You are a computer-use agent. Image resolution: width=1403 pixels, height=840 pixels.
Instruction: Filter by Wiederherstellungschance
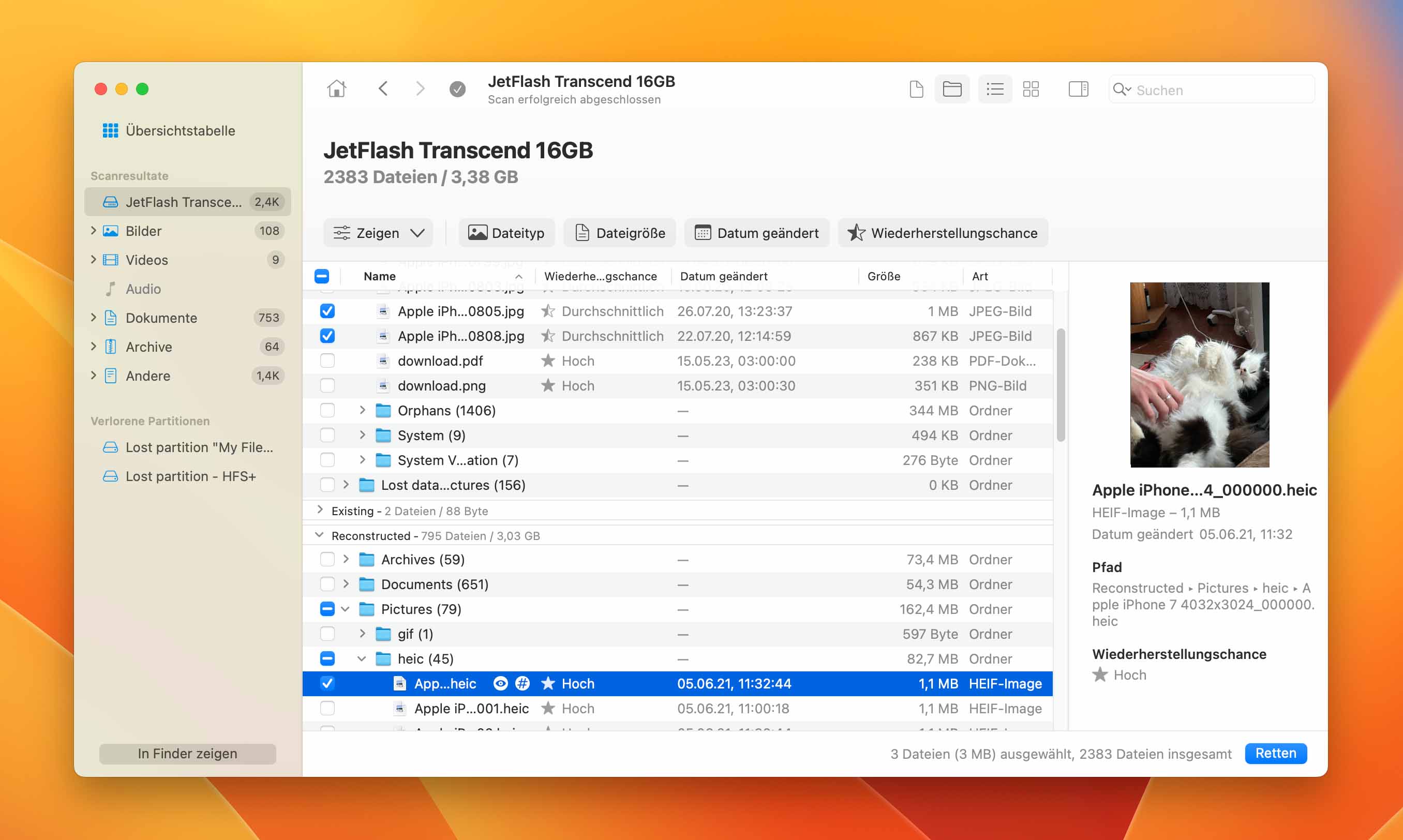[x=943, y=233]
